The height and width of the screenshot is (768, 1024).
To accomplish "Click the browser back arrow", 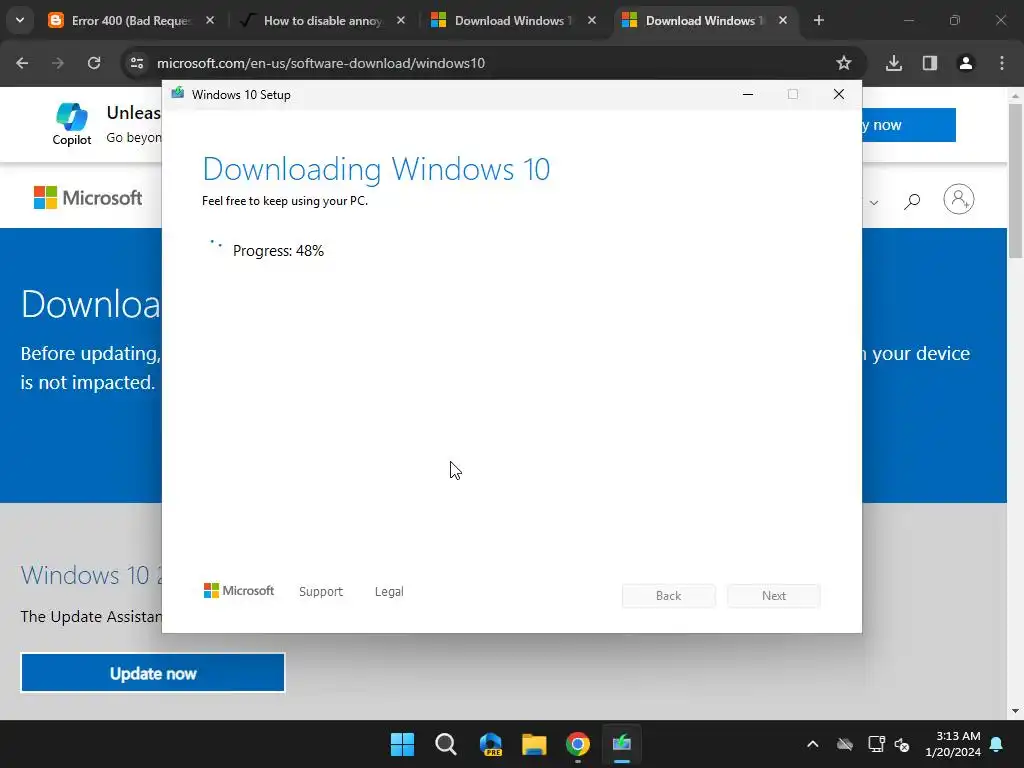I will coord(22,63).
